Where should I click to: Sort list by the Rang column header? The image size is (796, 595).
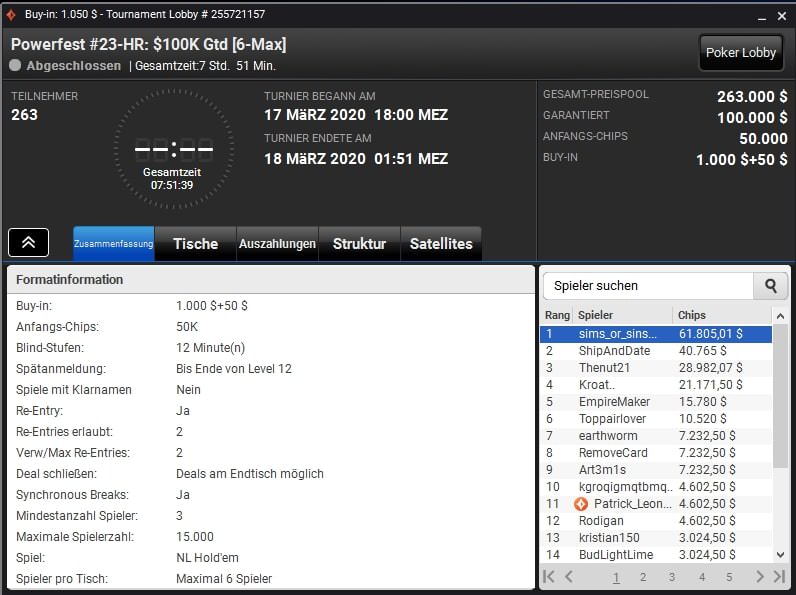pyautogui.click(x=557, y=315)
